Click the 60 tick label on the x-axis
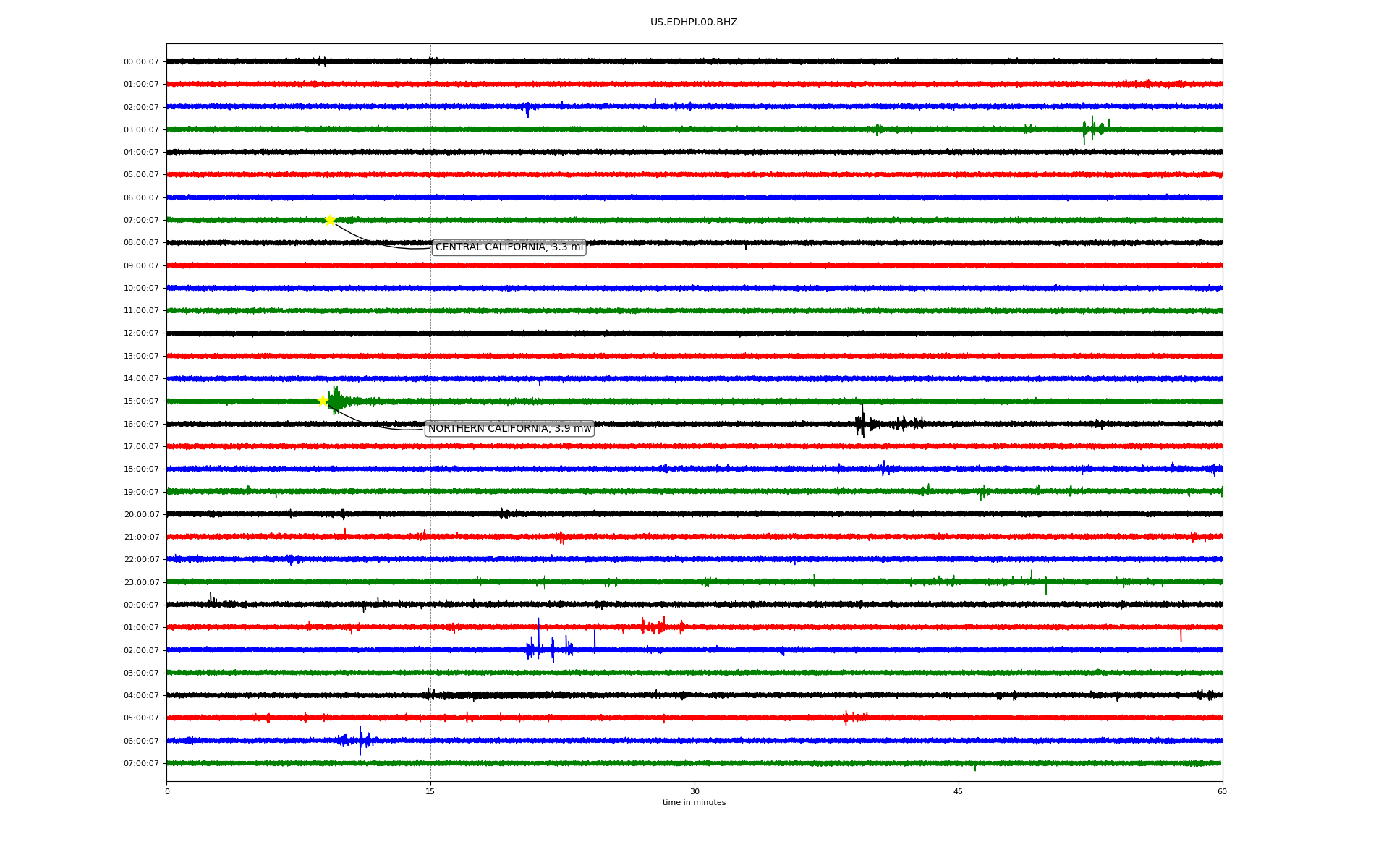Viewport: 1389px width, 868px height. pyautogui.click(x=1222, y=791)
